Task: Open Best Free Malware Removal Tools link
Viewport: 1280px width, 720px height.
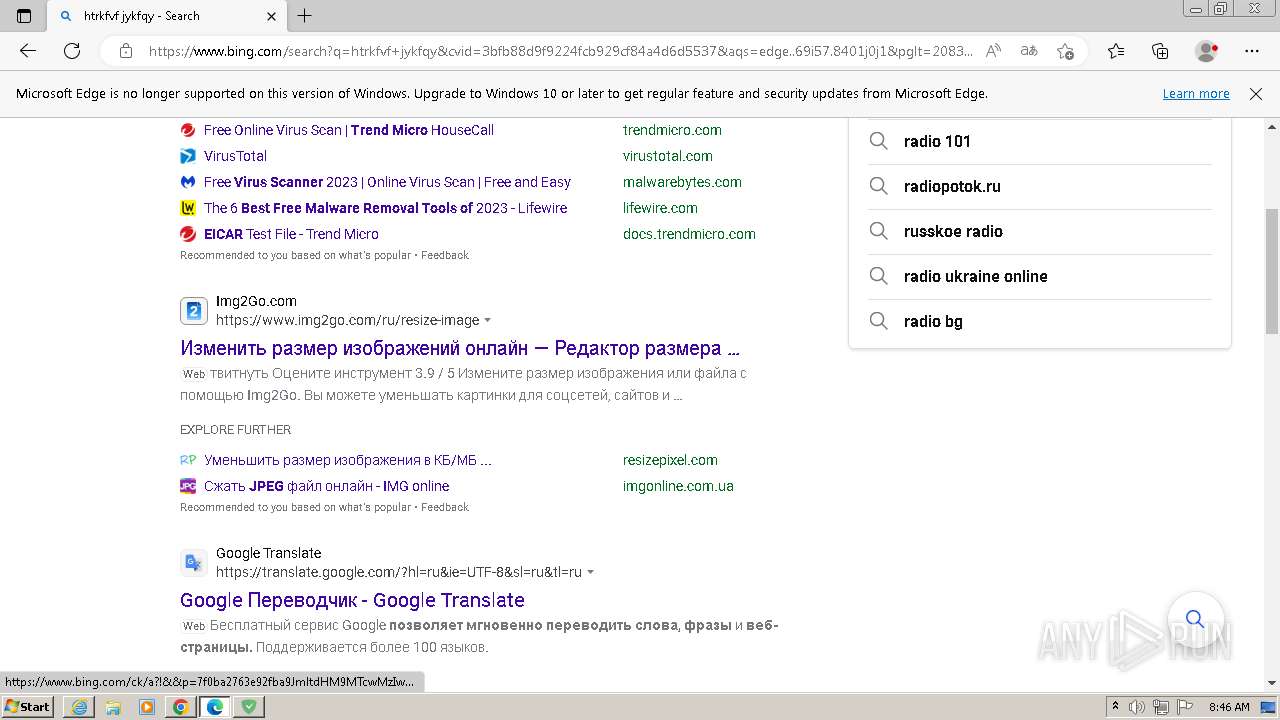Action: coord(385,208)
